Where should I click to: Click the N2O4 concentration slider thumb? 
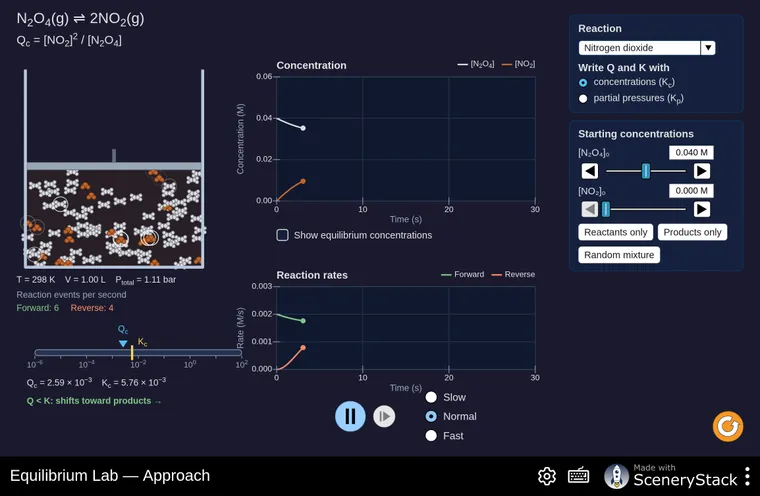click(646, 171)
